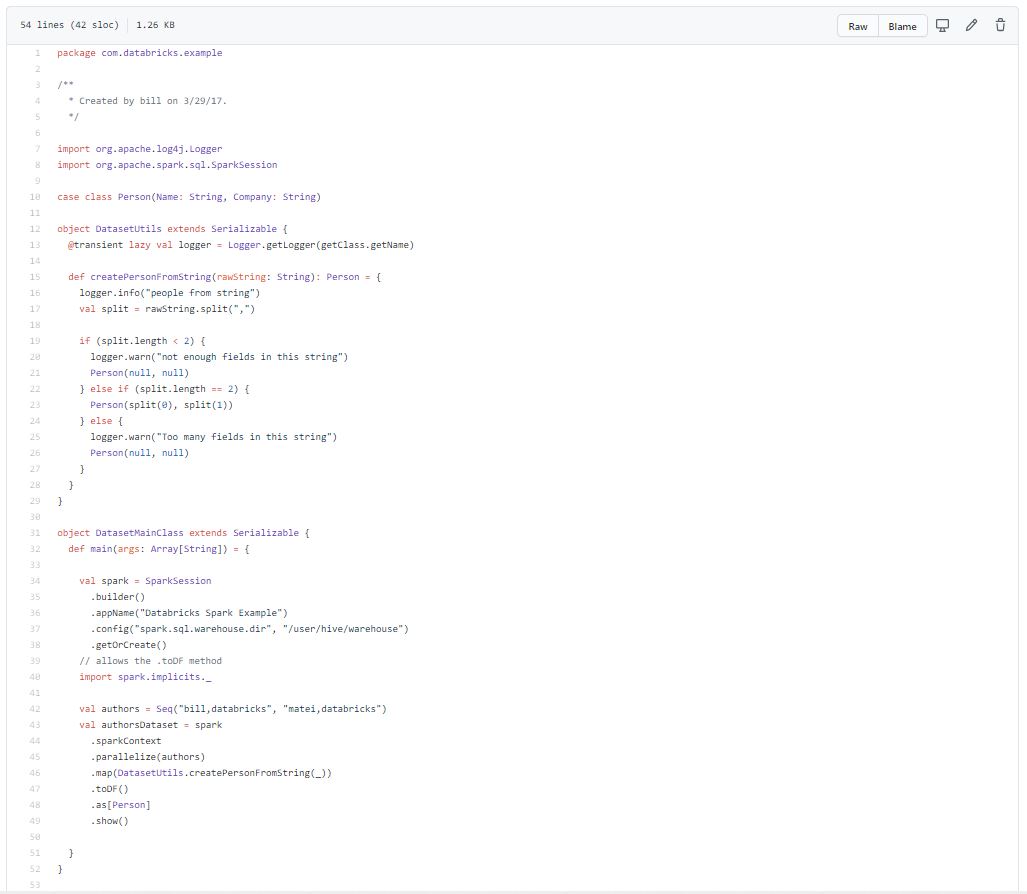Select line number 7 importing log4j Logger

37,148
